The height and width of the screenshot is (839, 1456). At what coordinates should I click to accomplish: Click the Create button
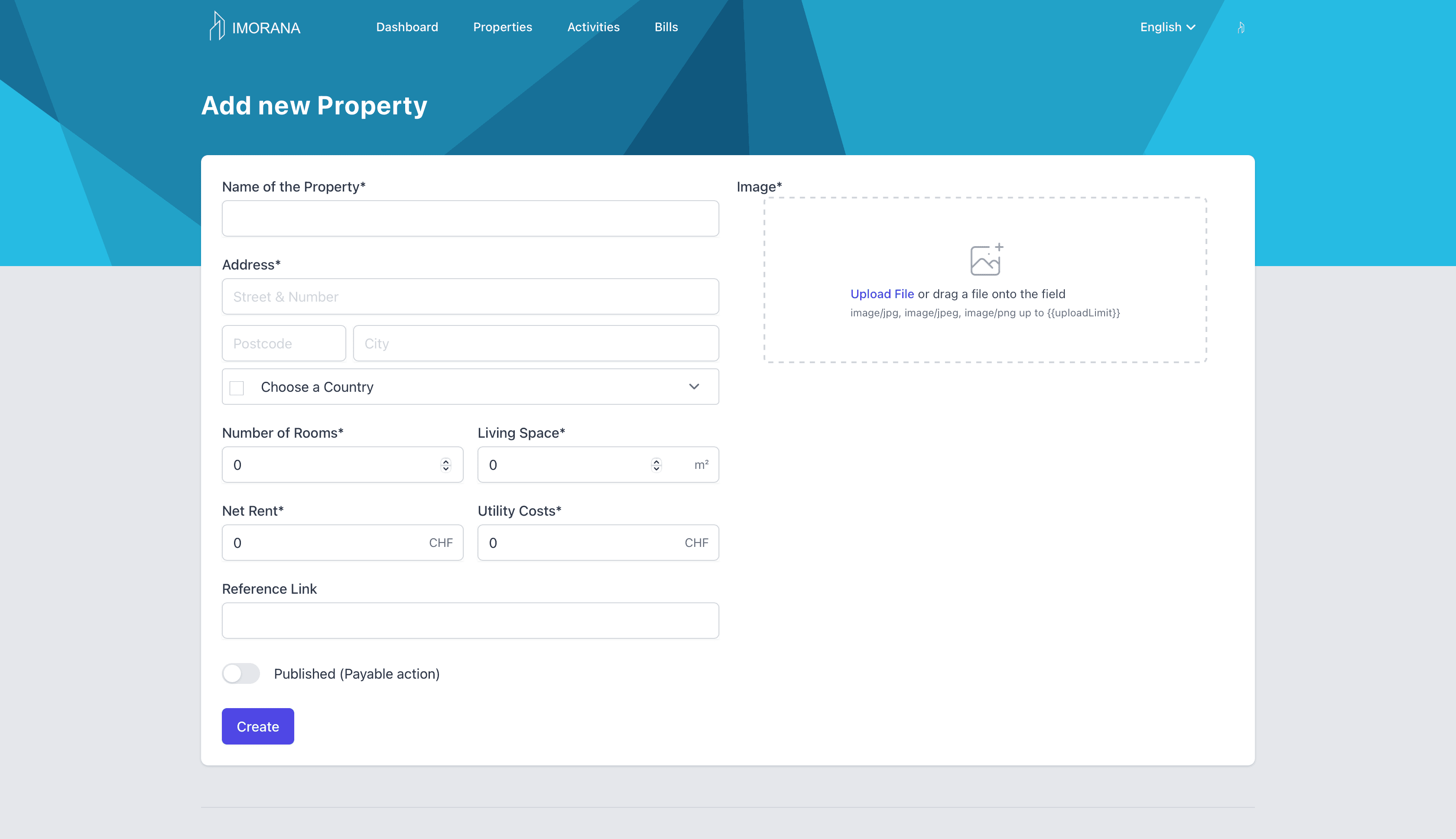coord(257,726)
